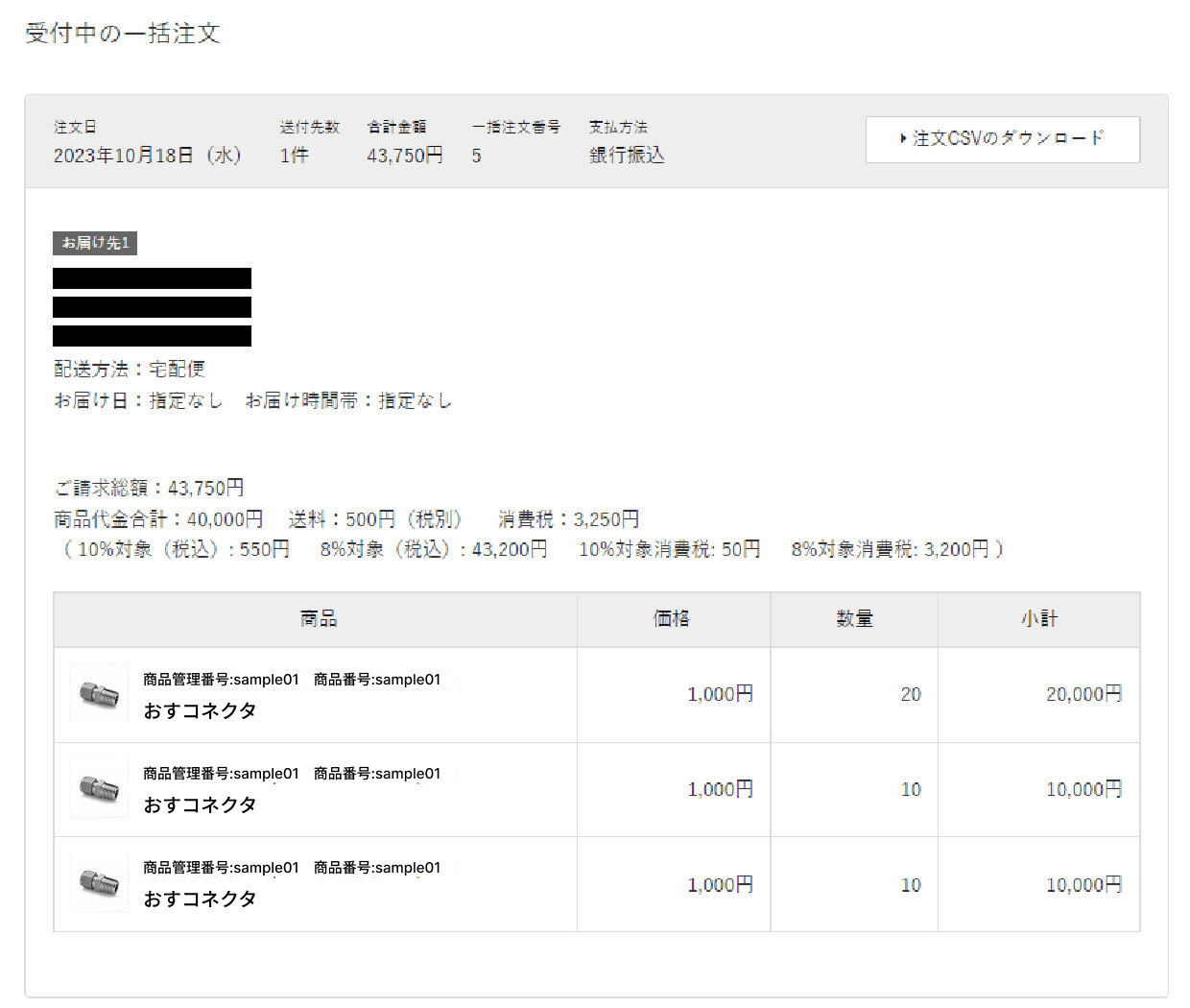Click the 数量 column header
Viewport: 1190px width, 1008px height.
854,619
